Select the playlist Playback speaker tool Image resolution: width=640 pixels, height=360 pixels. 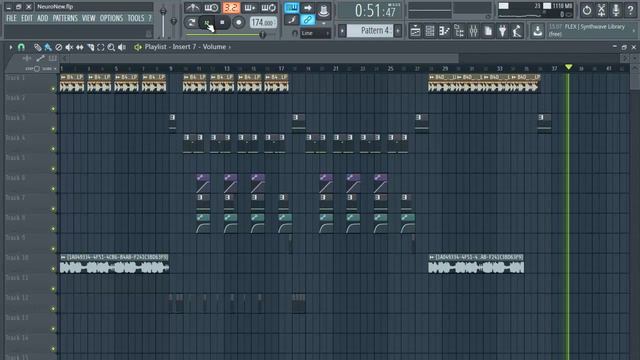point(122,47)
